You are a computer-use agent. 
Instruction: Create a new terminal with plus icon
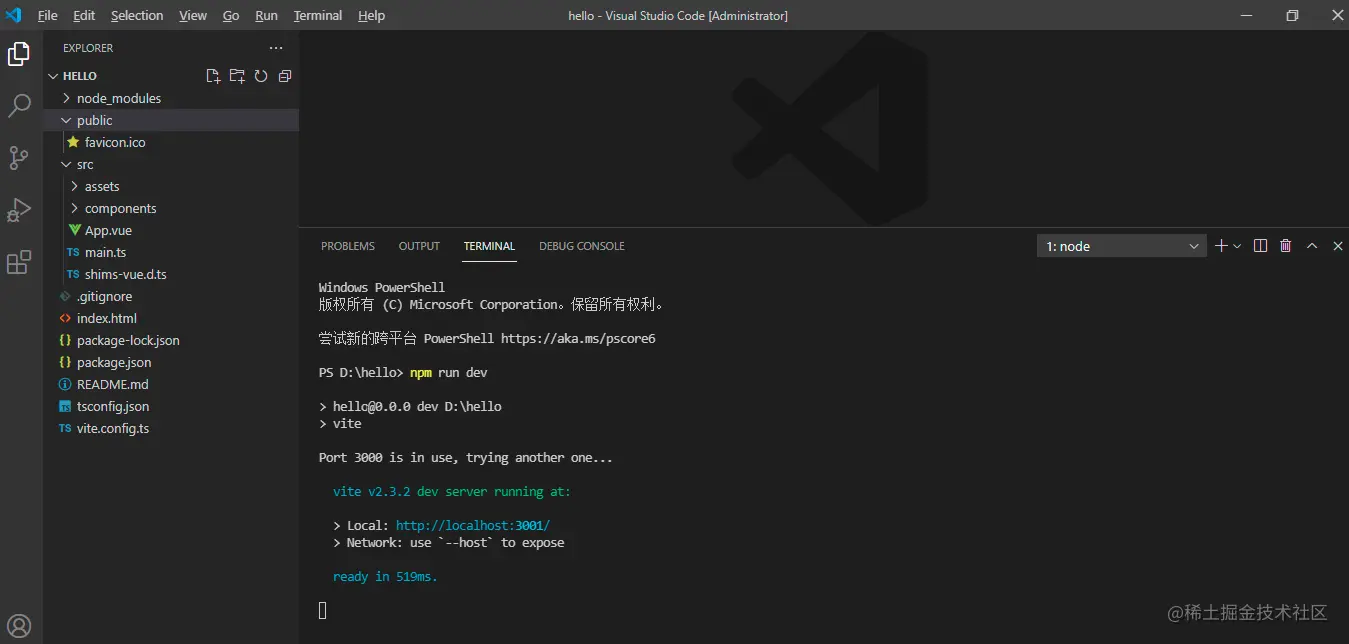pos(1221,246)
